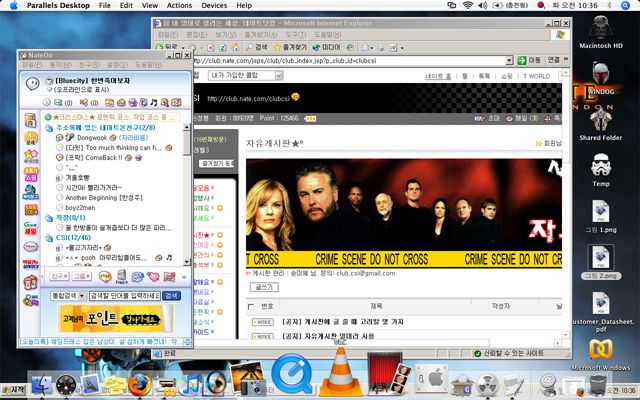
Task: Click the 포인트 banner ad in NateOn
Action: tap(116, 319)
